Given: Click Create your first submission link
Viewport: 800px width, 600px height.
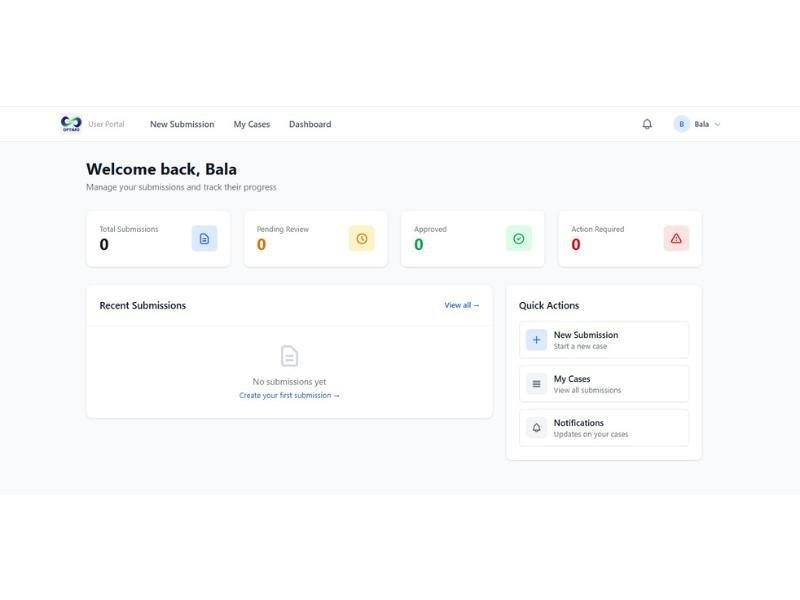Looking at the screenshot, I should pyautogui.click(x=289, y=395).
